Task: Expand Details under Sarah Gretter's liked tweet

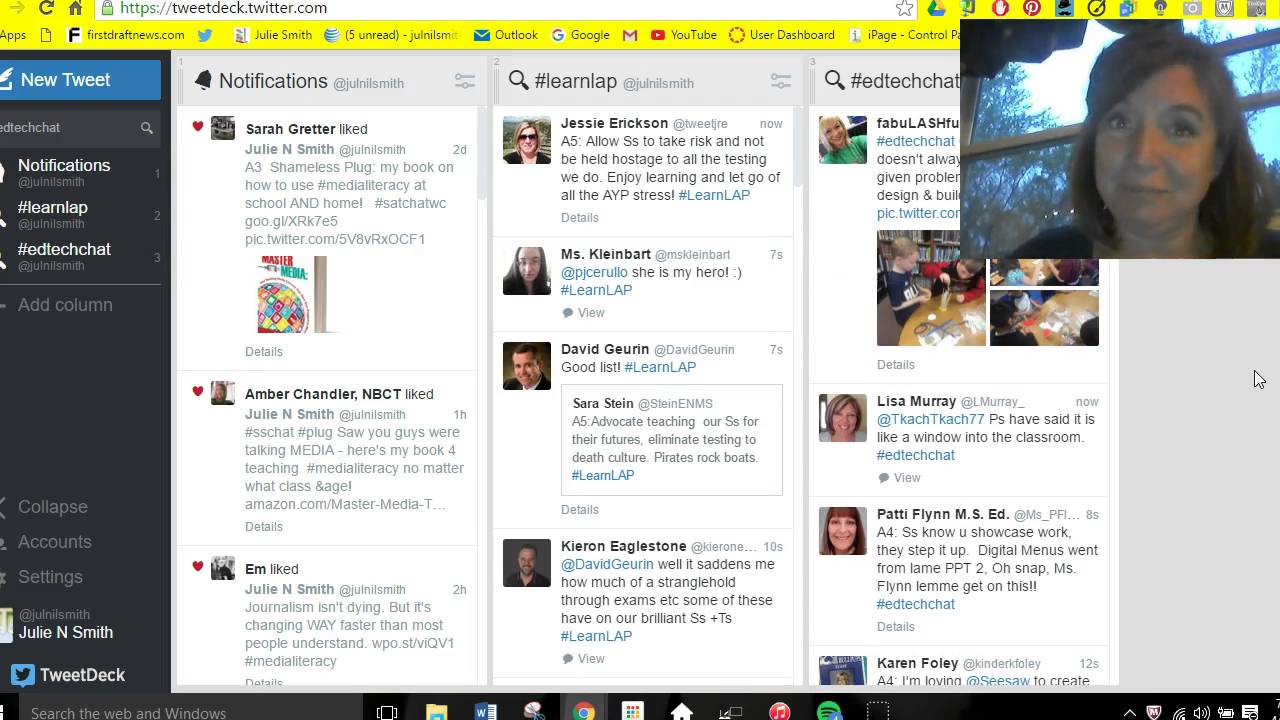Action: (x=264, y=352)
